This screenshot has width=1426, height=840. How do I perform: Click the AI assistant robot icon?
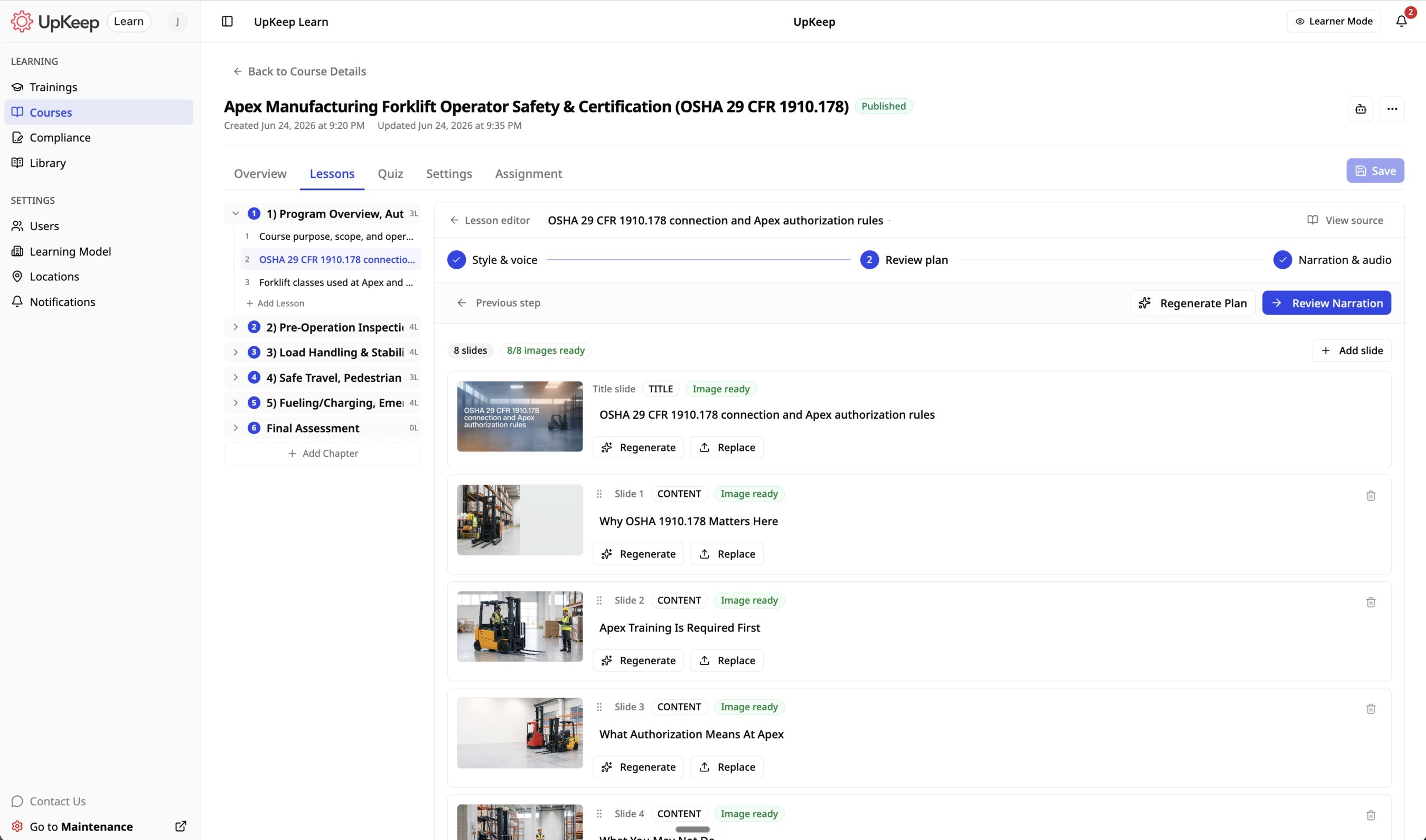(x=1361, y=109)
